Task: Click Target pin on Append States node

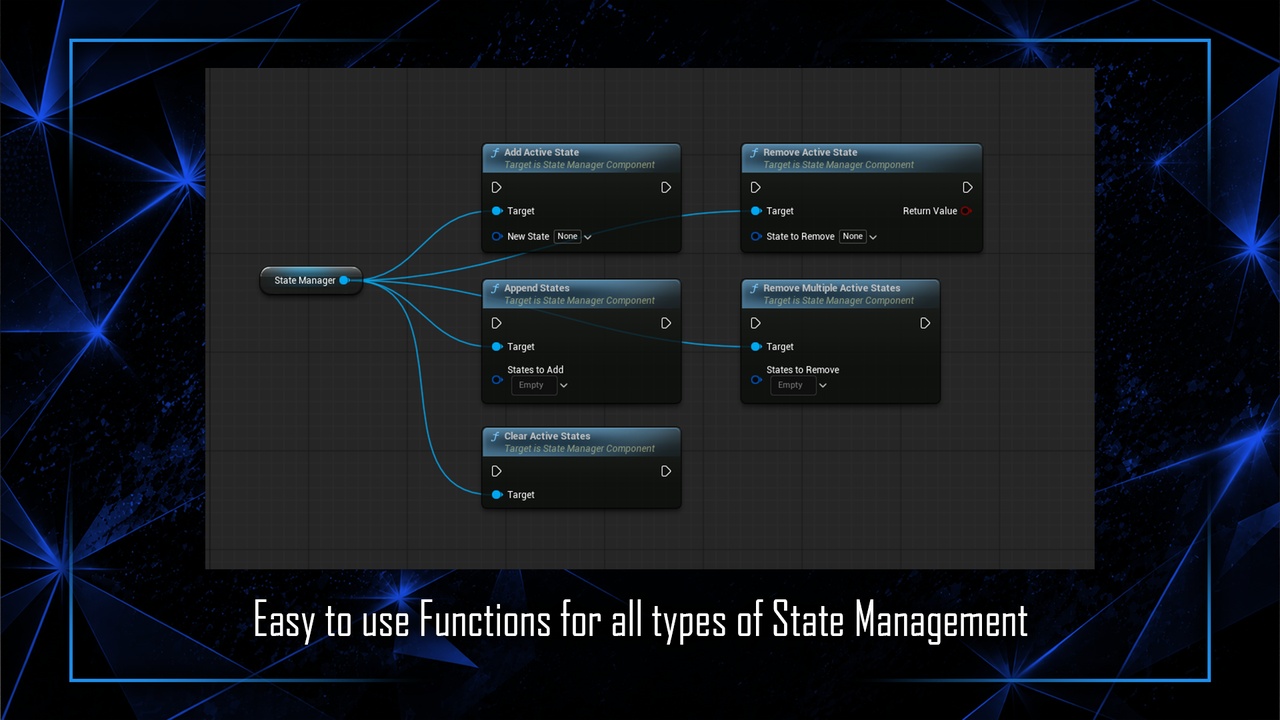Action: pyautogui.click(x=497, y=347)
